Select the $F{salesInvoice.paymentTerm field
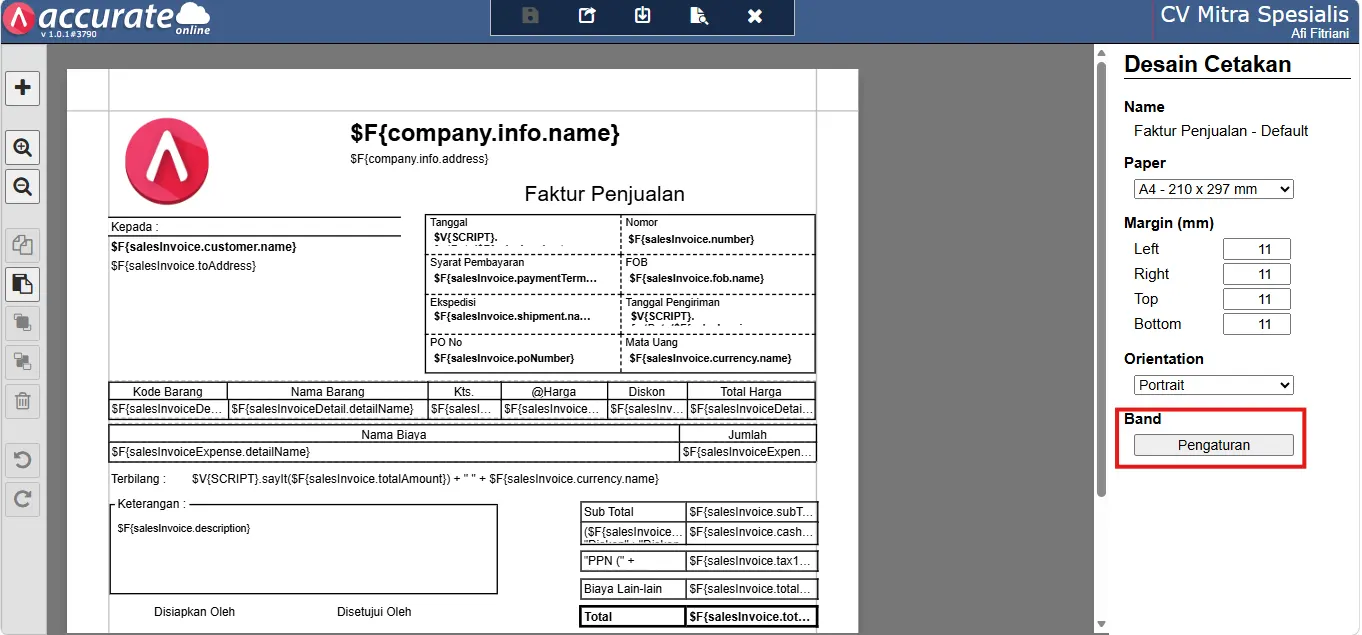 click(515, 278)
